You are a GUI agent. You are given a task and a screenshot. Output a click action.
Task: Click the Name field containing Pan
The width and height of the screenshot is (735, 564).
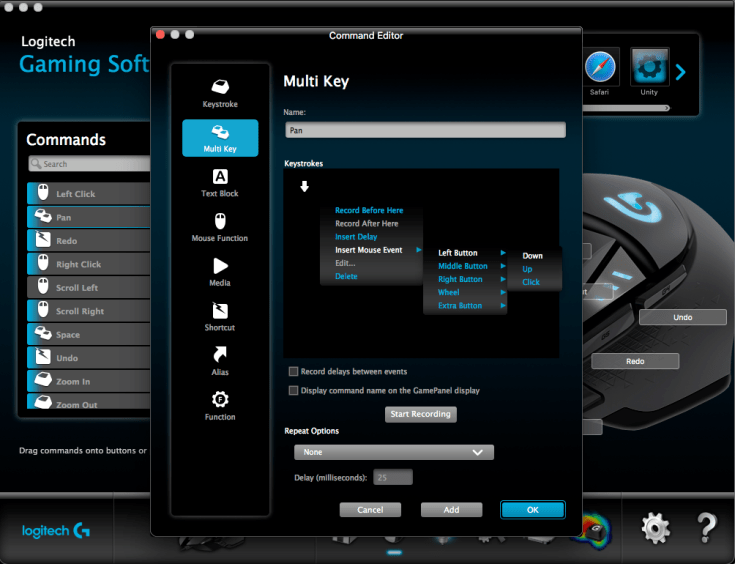425,130
